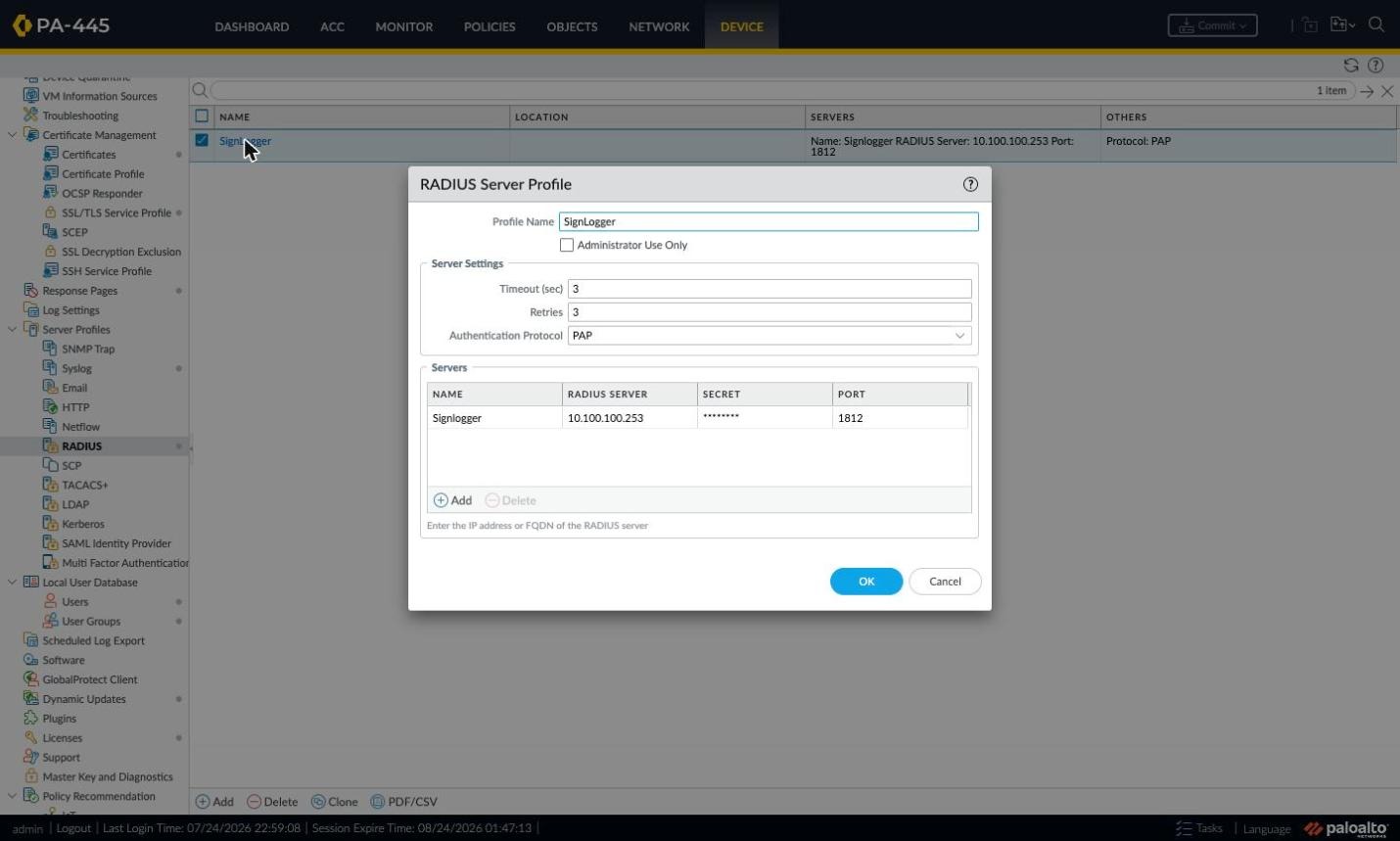
Task: Toggle the select-all checkbox in table header
Action: [x=202, y=116]
